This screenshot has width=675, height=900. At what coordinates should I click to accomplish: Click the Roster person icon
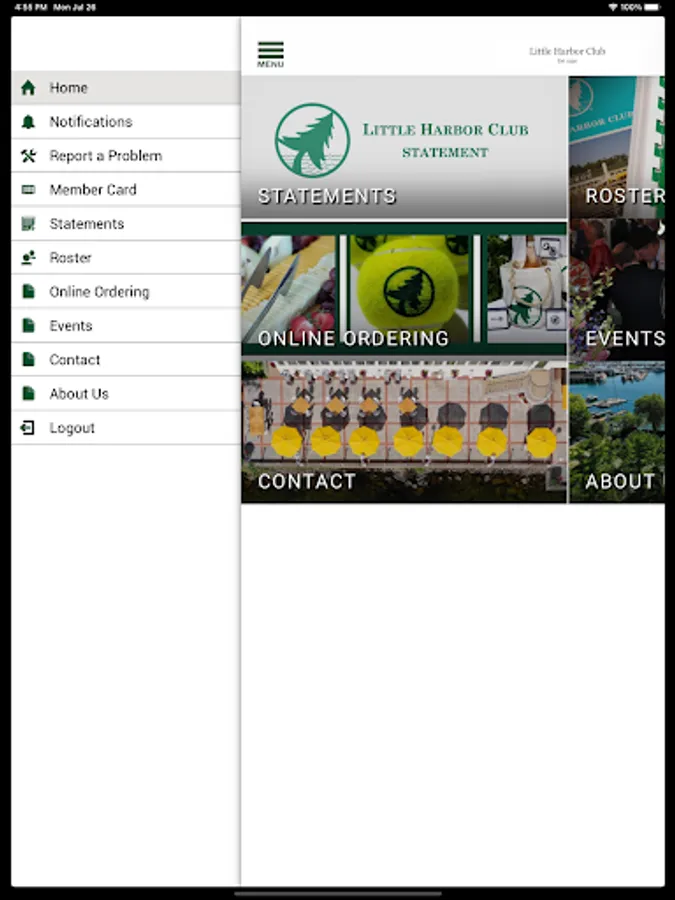[x=28, y=258]
